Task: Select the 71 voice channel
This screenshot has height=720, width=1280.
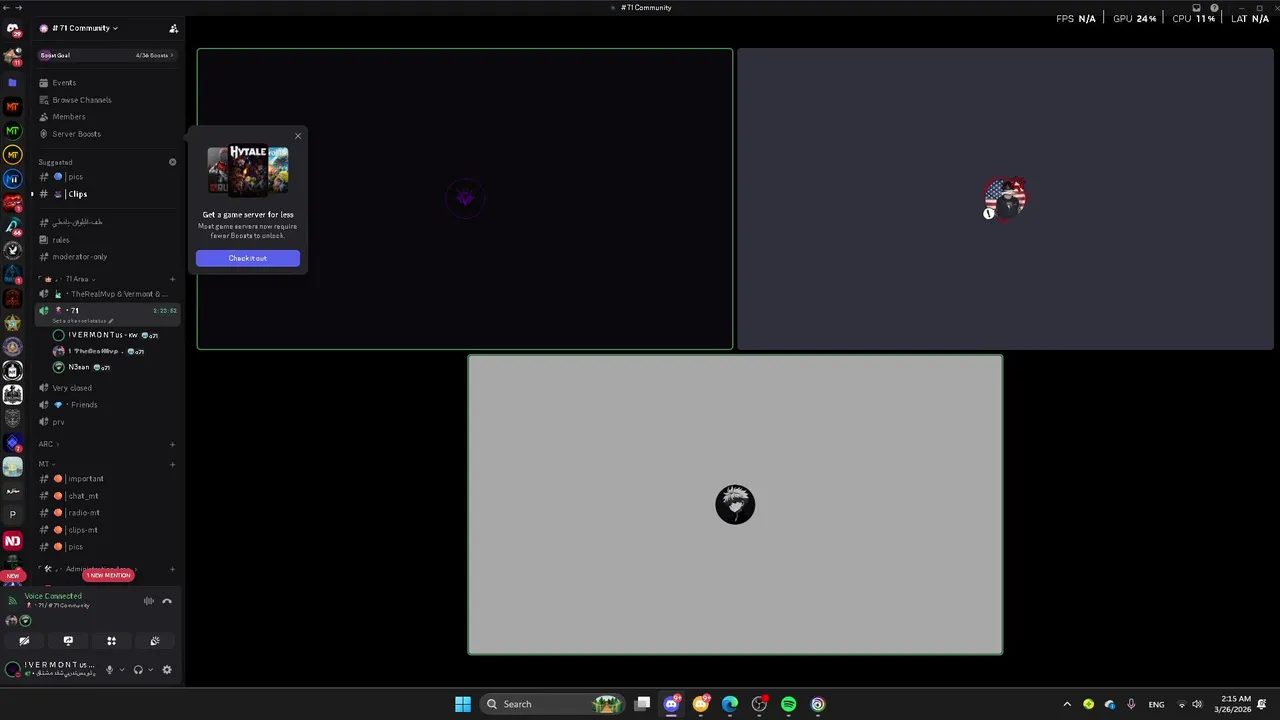Action: (107, 311)
